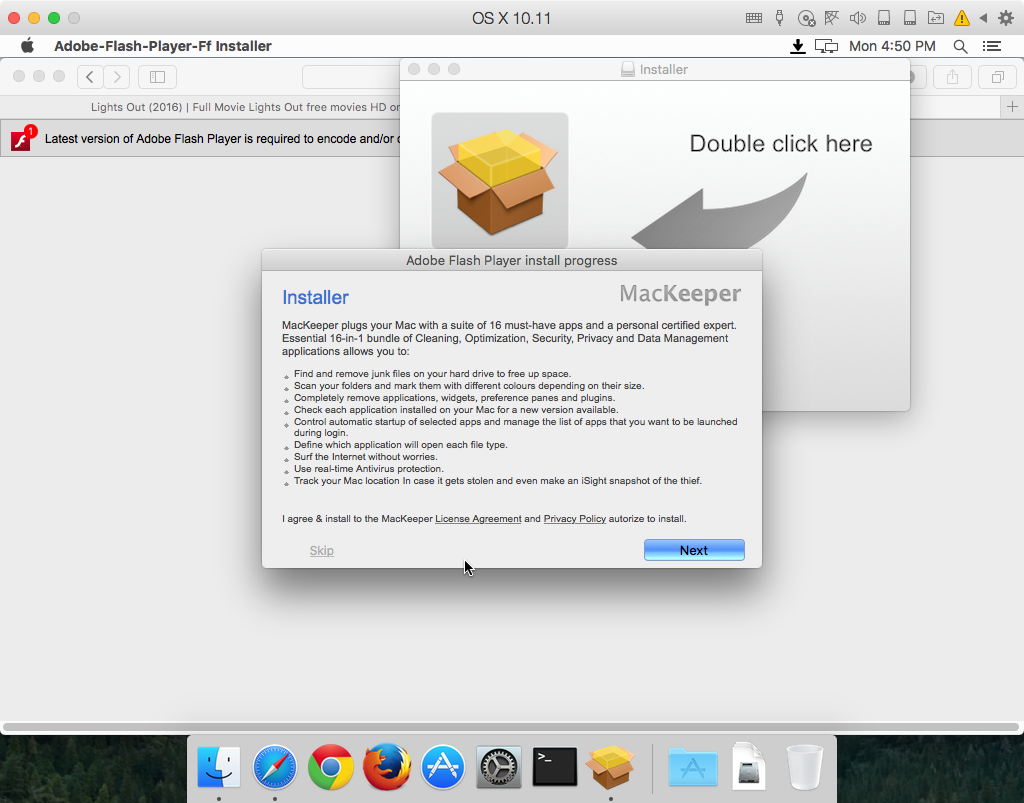Click the VM USB icon in title bar
Screen dimensions: 1024x803
coord(779,18)
